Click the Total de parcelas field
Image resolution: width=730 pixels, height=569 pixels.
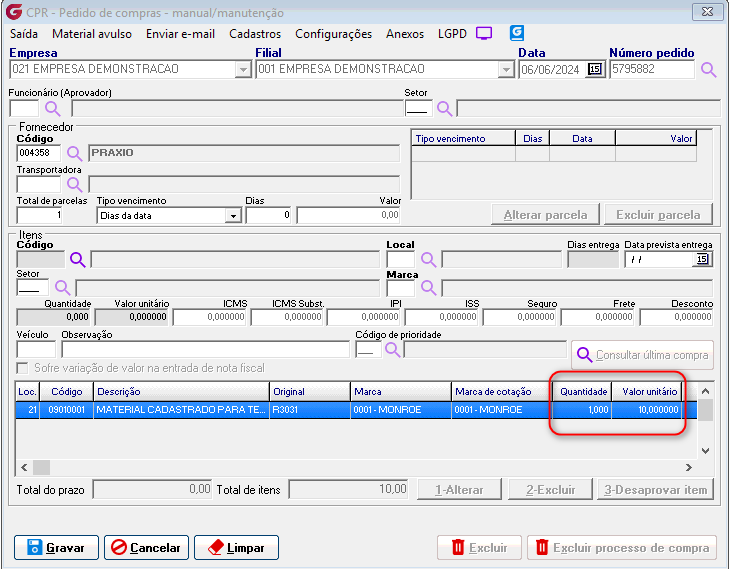tap(40, 215)
